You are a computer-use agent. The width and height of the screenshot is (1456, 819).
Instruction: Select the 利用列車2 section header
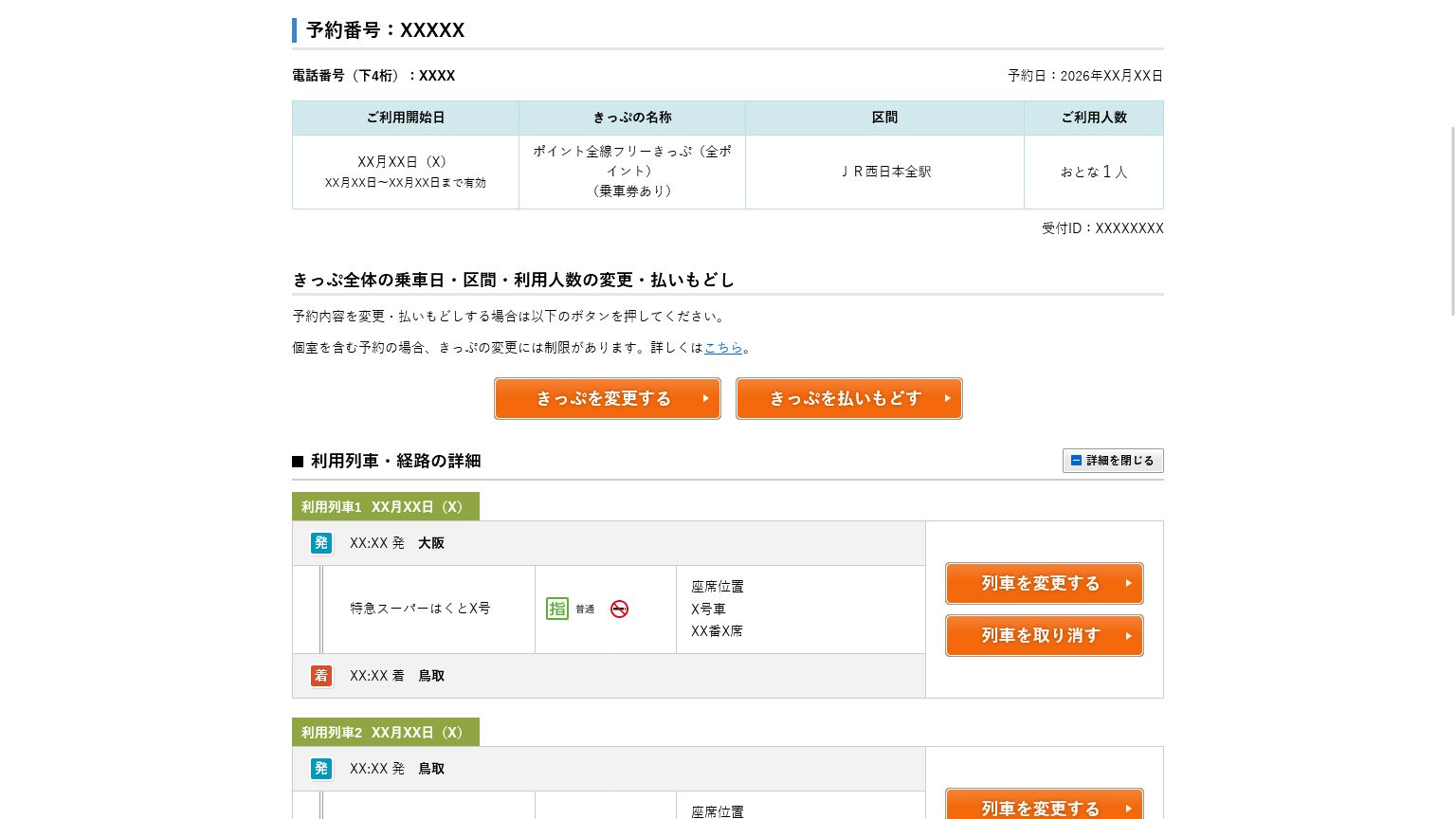tap(383, 732)
